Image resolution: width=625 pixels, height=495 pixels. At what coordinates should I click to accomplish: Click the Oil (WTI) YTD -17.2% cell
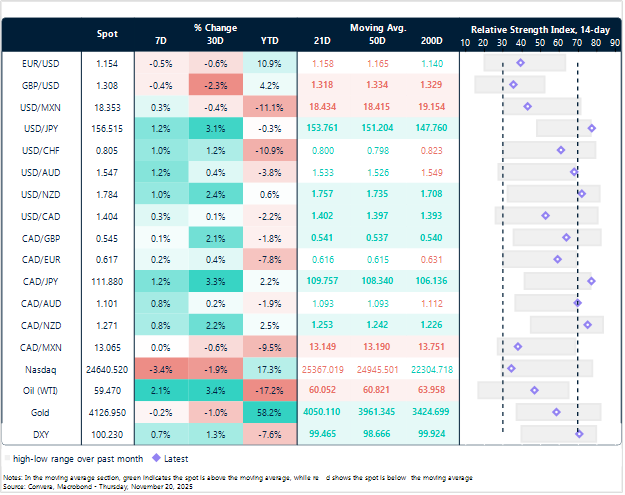pos(271,390)
